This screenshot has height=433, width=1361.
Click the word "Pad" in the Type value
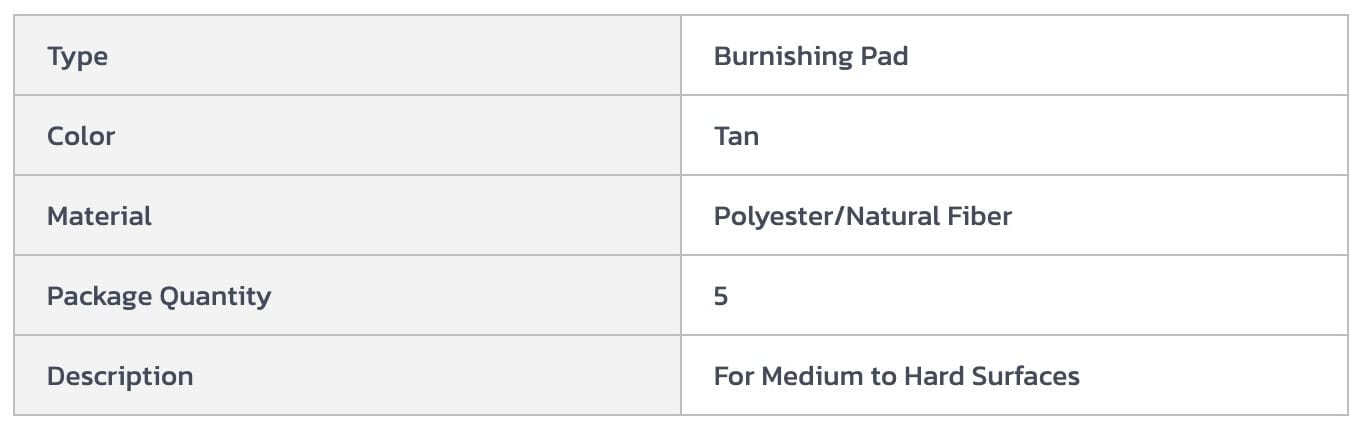pos(883,56)
